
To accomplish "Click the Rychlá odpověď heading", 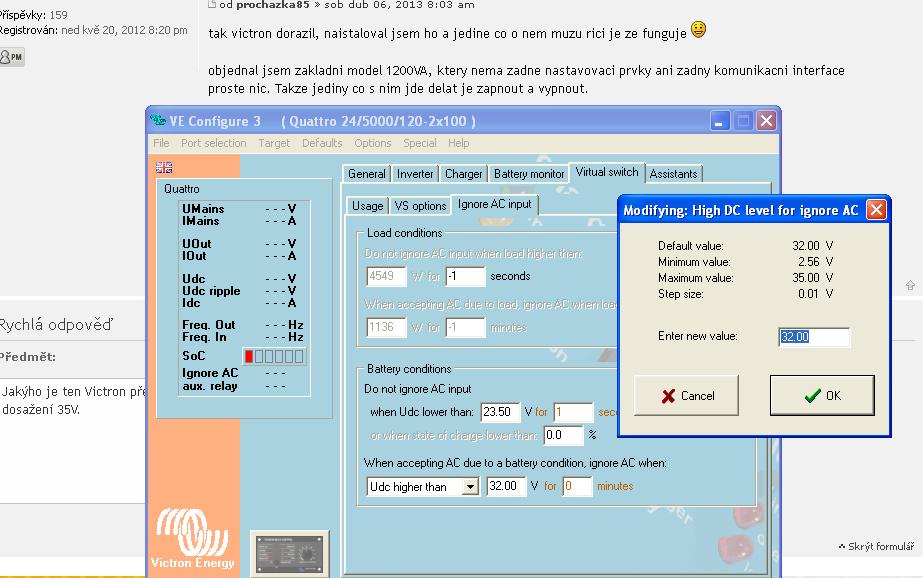I will tap(55, 324).
